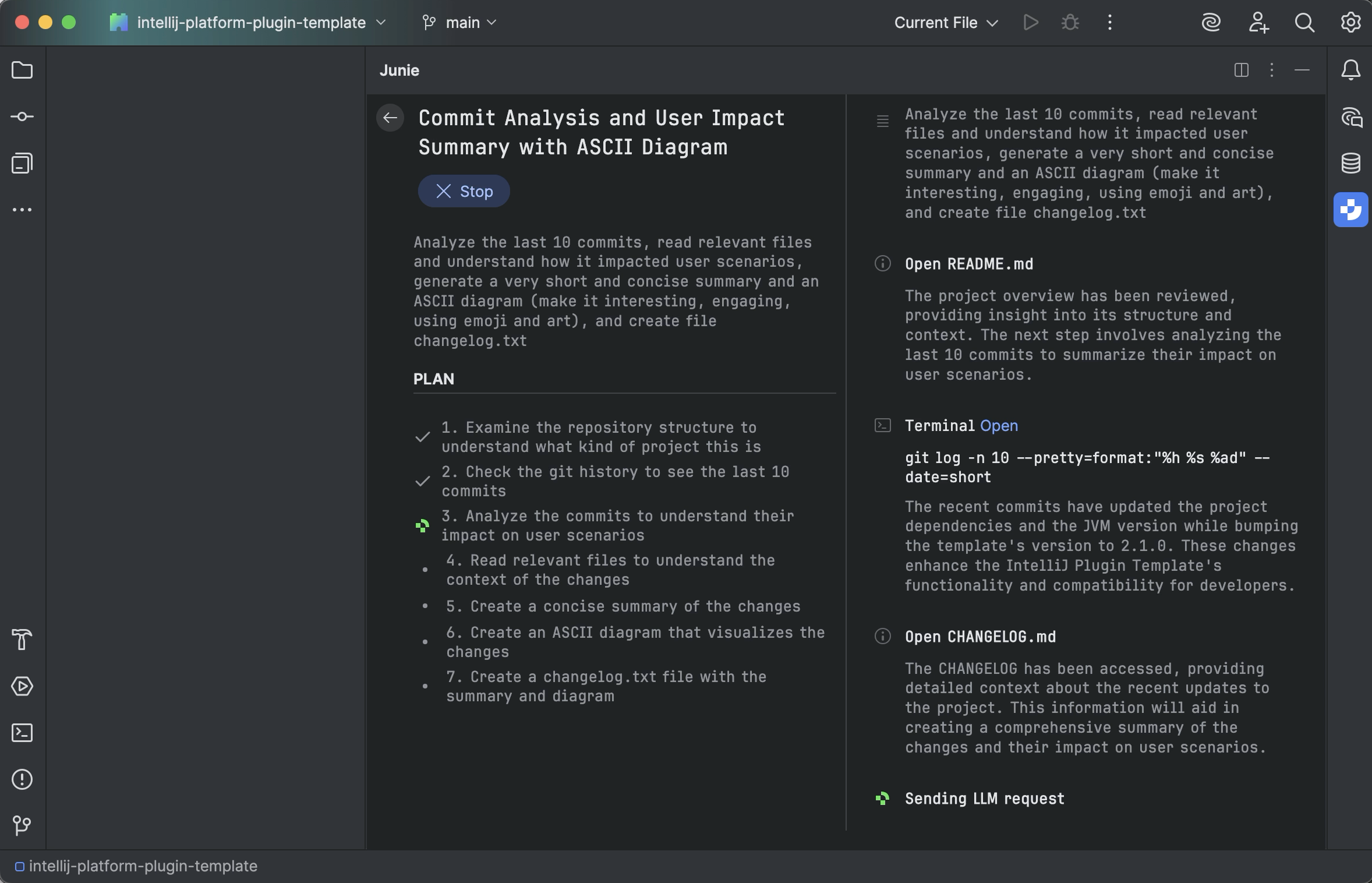Open notifications via the bell icon
Viewport: 1372px width, 883px height.
1350,70
